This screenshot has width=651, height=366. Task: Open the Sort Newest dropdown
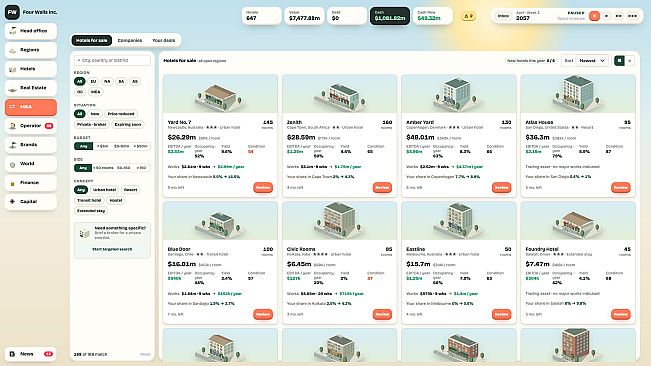tap(592, 61)
